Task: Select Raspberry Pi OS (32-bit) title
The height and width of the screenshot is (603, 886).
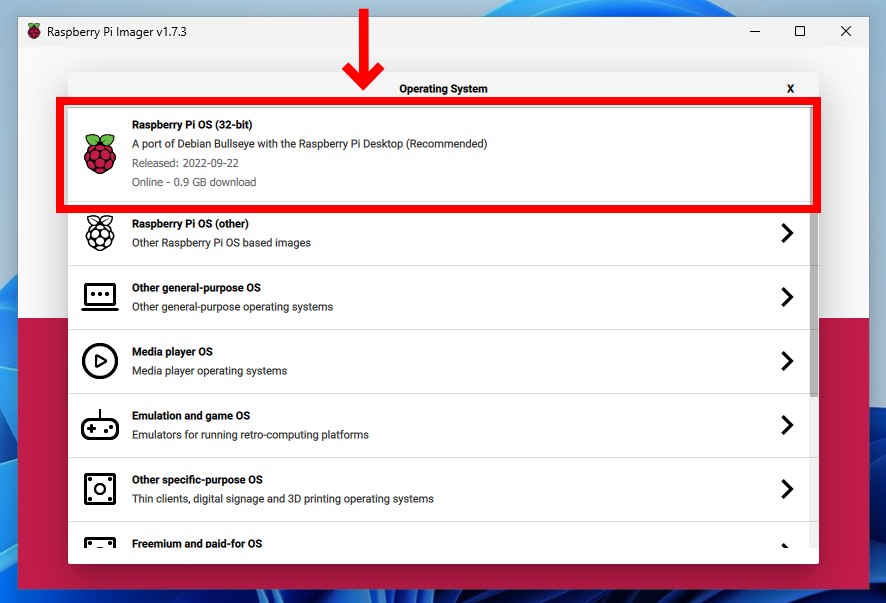Action: 192,125
